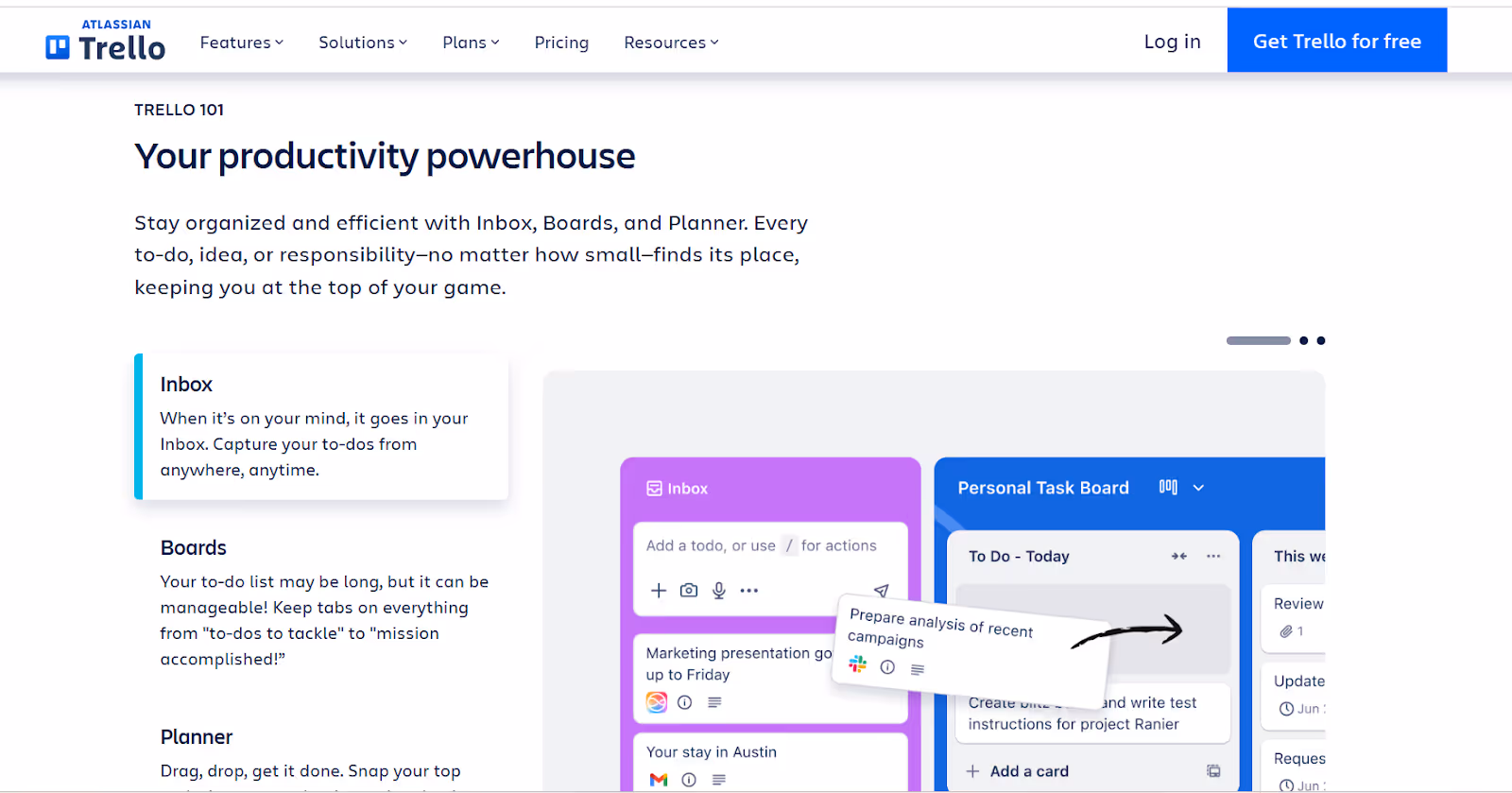The image size is (1512, 793).
Task: Click the microphone icon in Inbox input
Action: pos(719,591)
